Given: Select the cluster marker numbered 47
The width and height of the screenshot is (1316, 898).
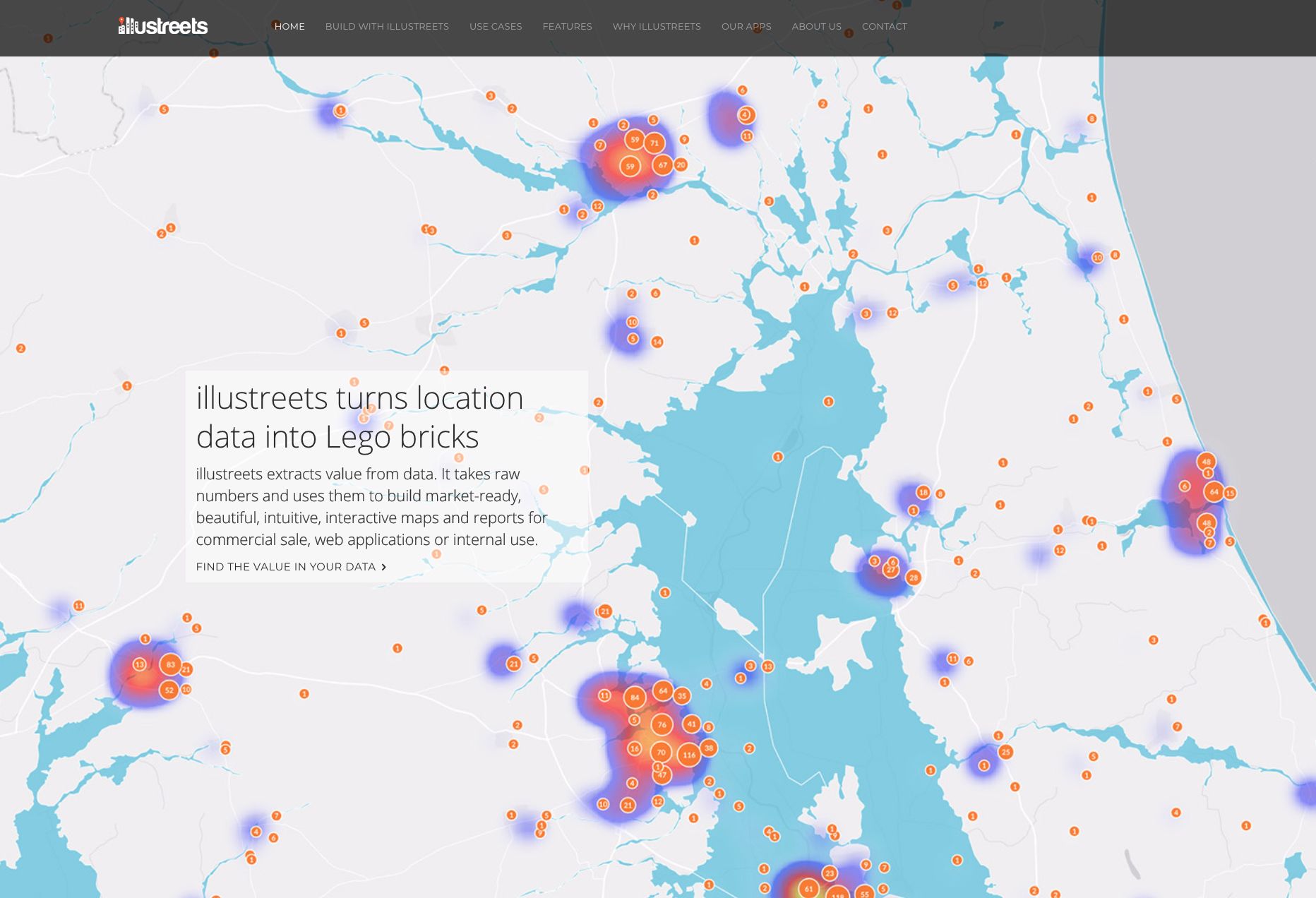Looking at the screenshot, I should coord(662,774).
